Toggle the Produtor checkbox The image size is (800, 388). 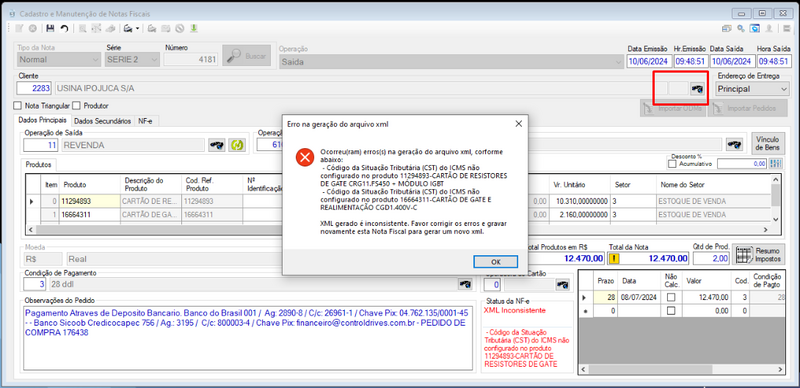77,106
